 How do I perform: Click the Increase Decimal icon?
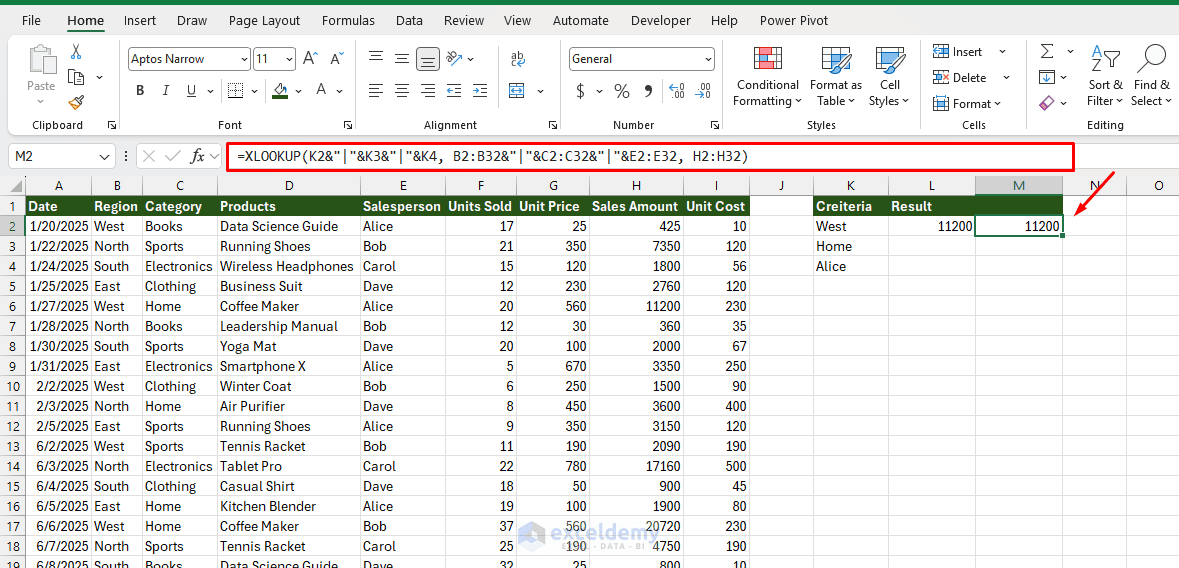tap(677, 91)
